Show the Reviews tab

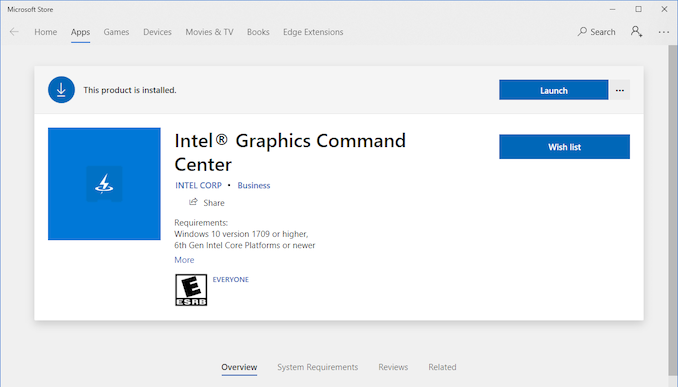tap(393, 367)
